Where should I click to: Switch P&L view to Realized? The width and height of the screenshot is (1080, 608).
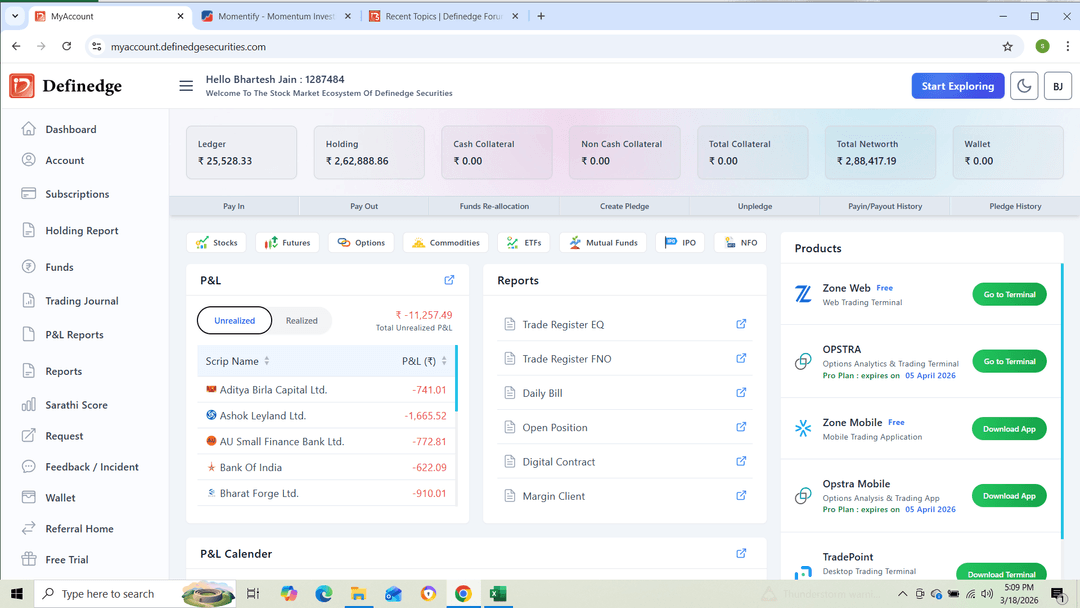pyautogui.click(x=302, y=320)
